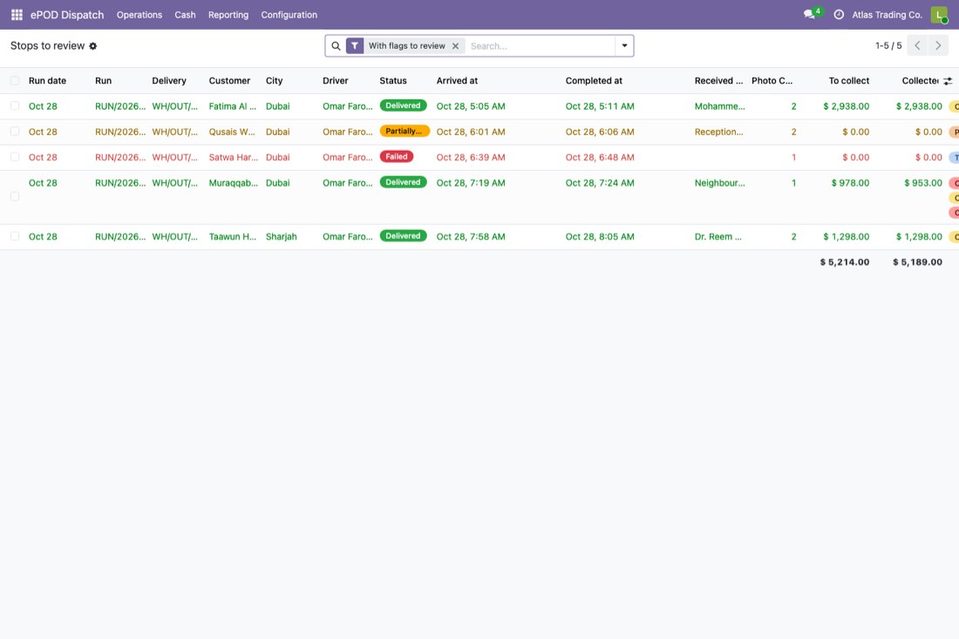This screenshot has width=959, height=639.
Task: Click the '$ 978.00' to collect amount
Action: point(850,183)
